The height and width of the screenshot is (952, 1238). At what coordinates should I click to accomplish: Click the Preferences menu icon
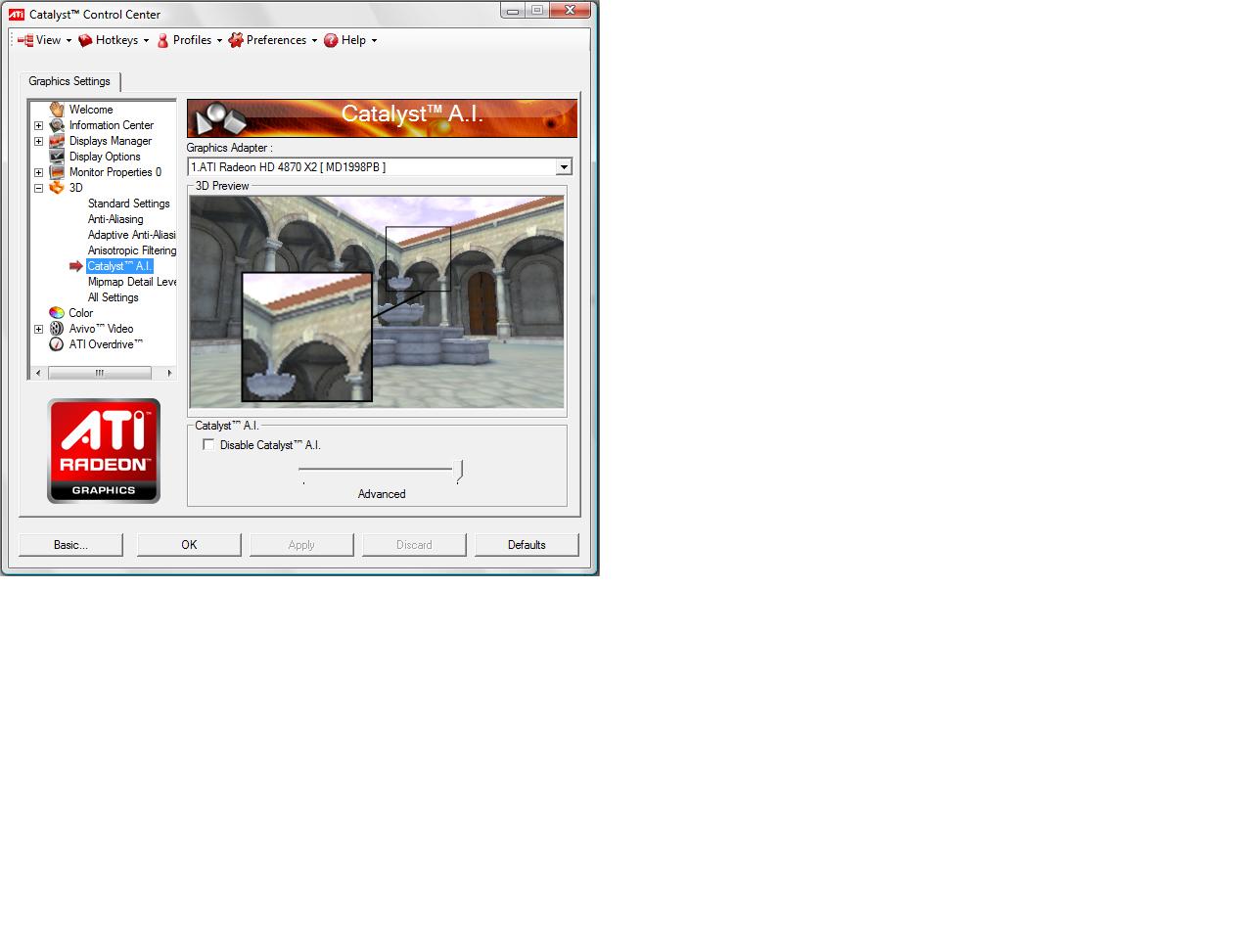236,40
